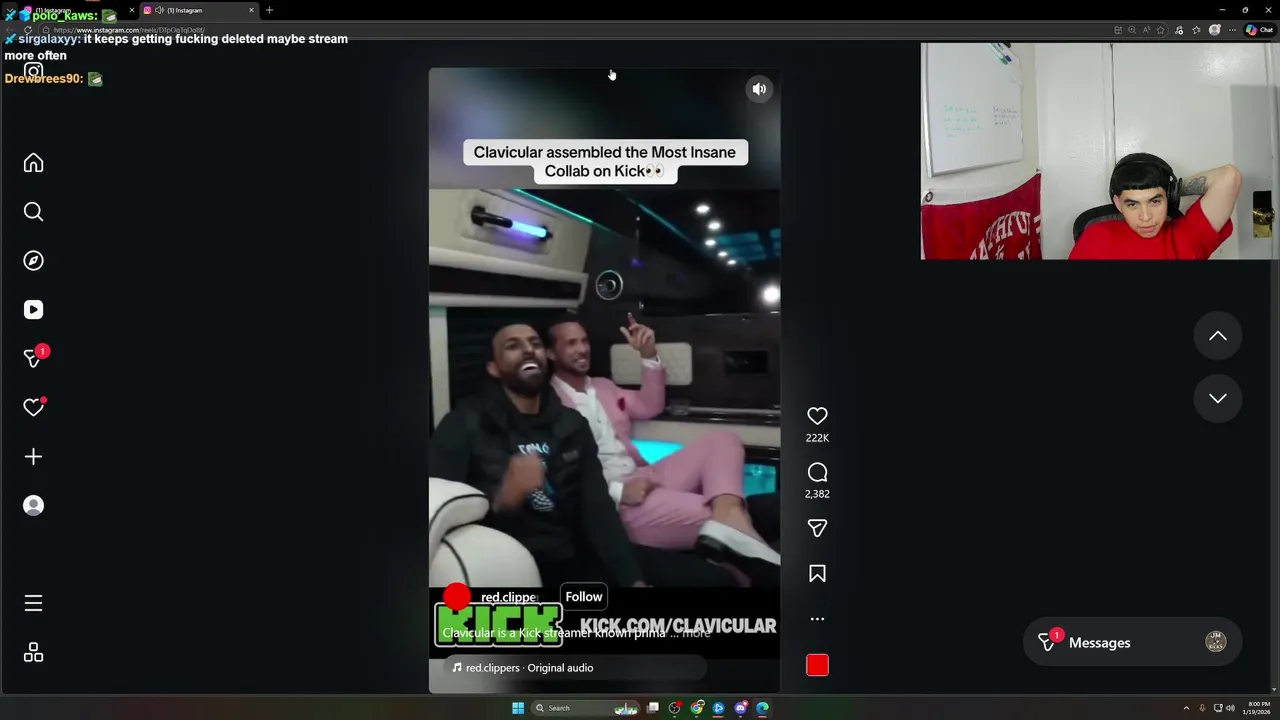Open the Copilot Chat button
This screenshot has height=720, width=1280.
(1259, 30)
